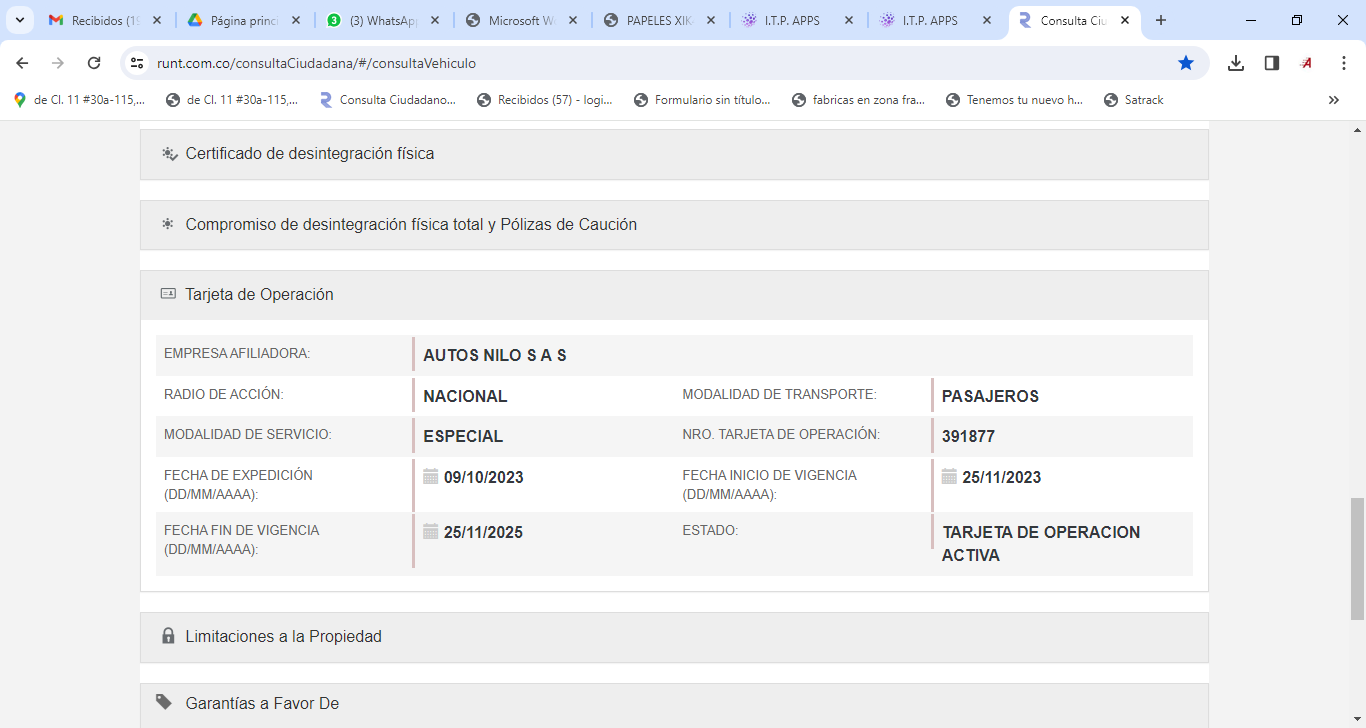Show all hidden bookmarks chevron
The height and width of the screenshot is (728, 1366).
tap(1333, 100)
